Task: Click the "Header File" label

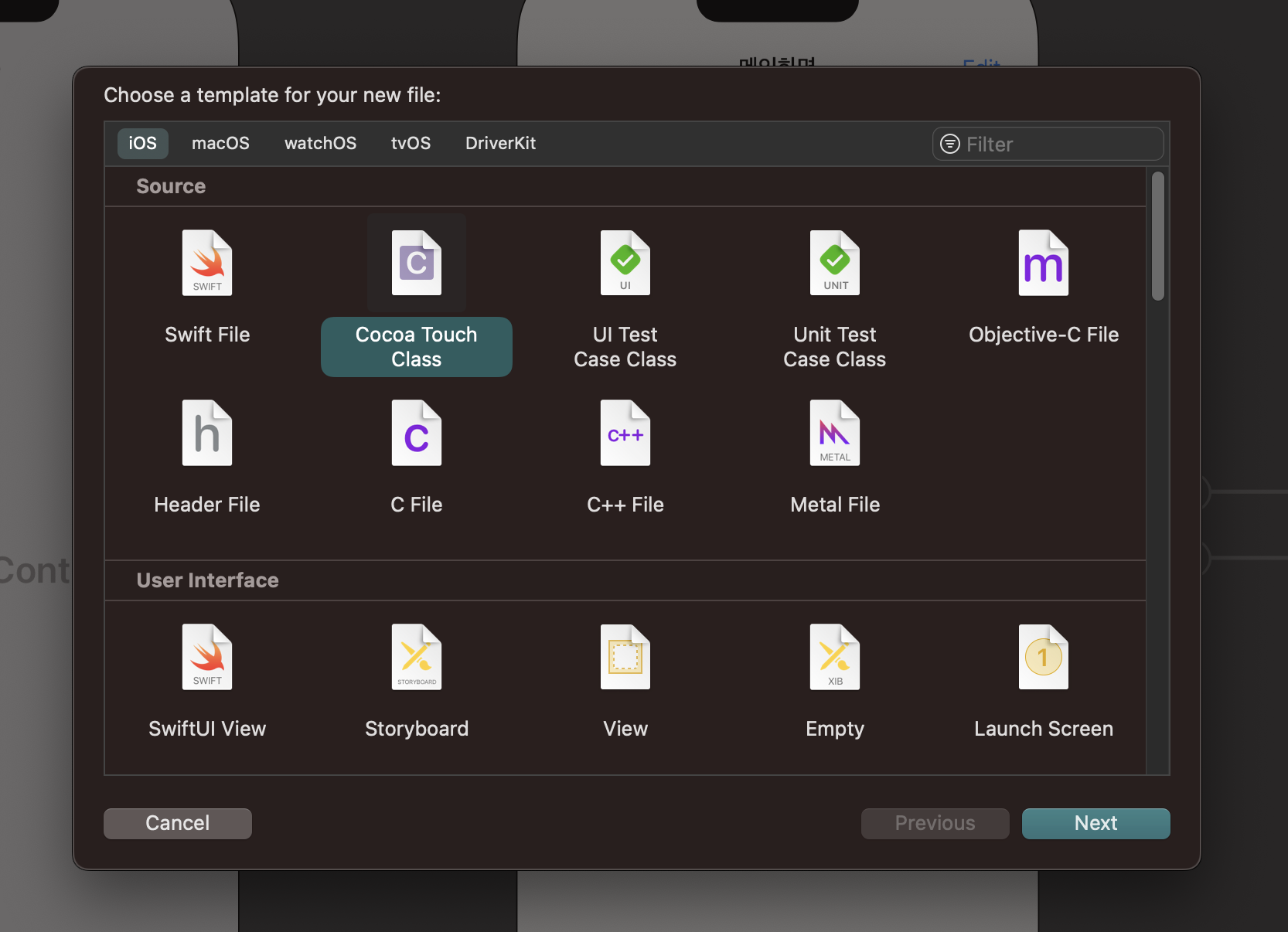Action: click(x=207, y=505)
